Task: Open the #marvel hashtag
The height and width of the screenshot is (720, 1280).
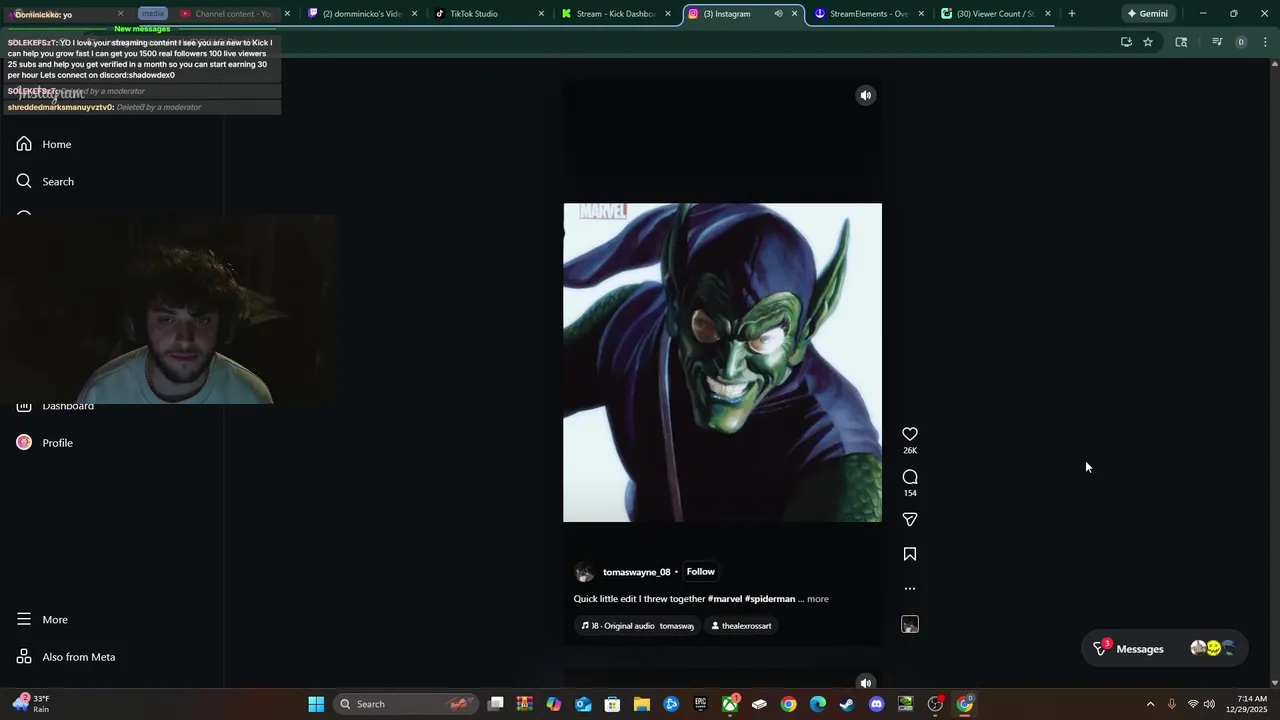Action: (725, 599)
